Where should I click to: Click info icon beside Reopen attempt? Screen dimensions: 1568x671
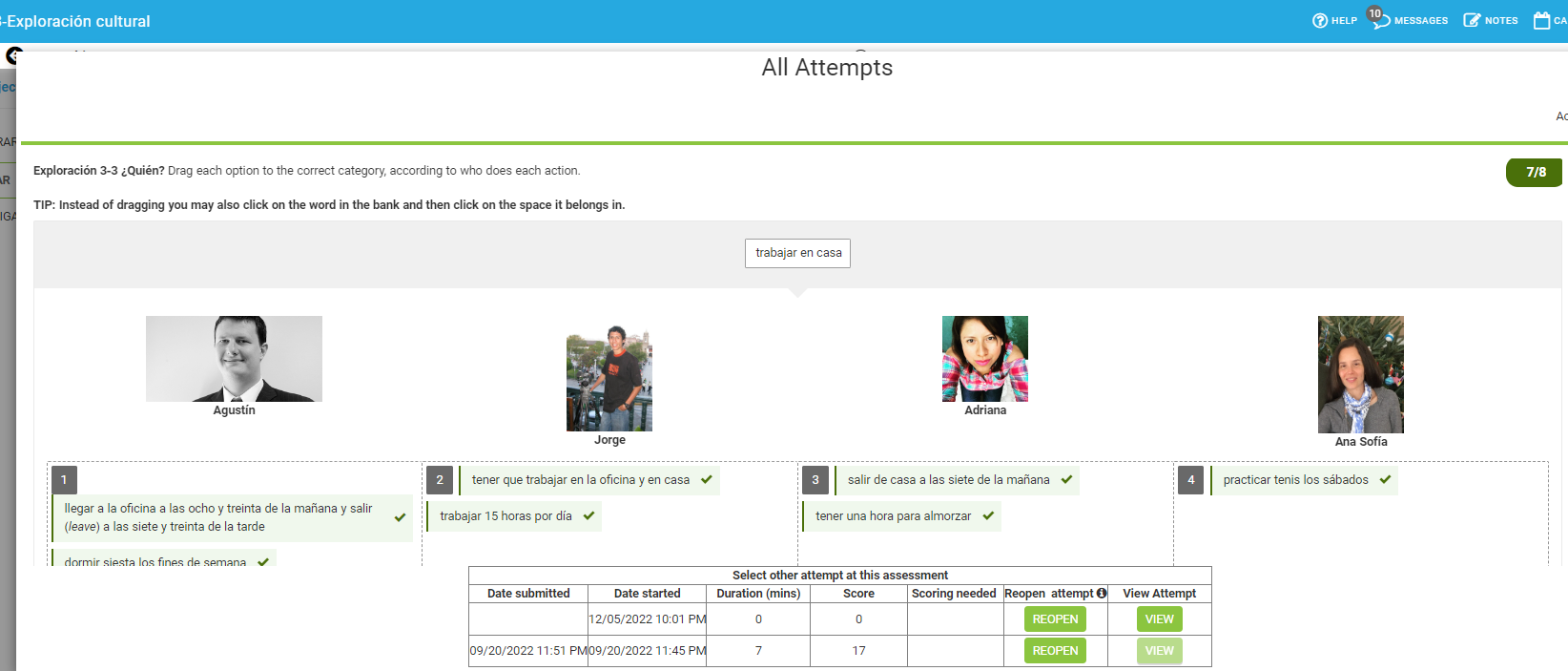[x=1102, y=593]
